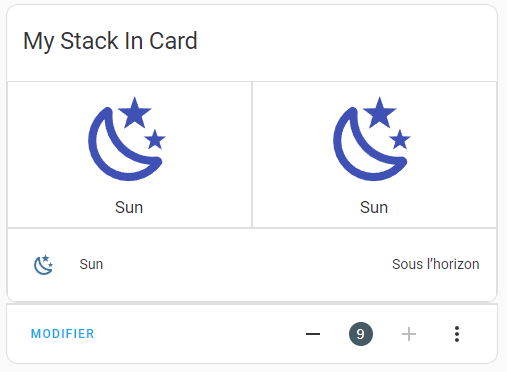507x372 pixels.
Task: Click the MODIFIER edit button
Action: (63, 334)
